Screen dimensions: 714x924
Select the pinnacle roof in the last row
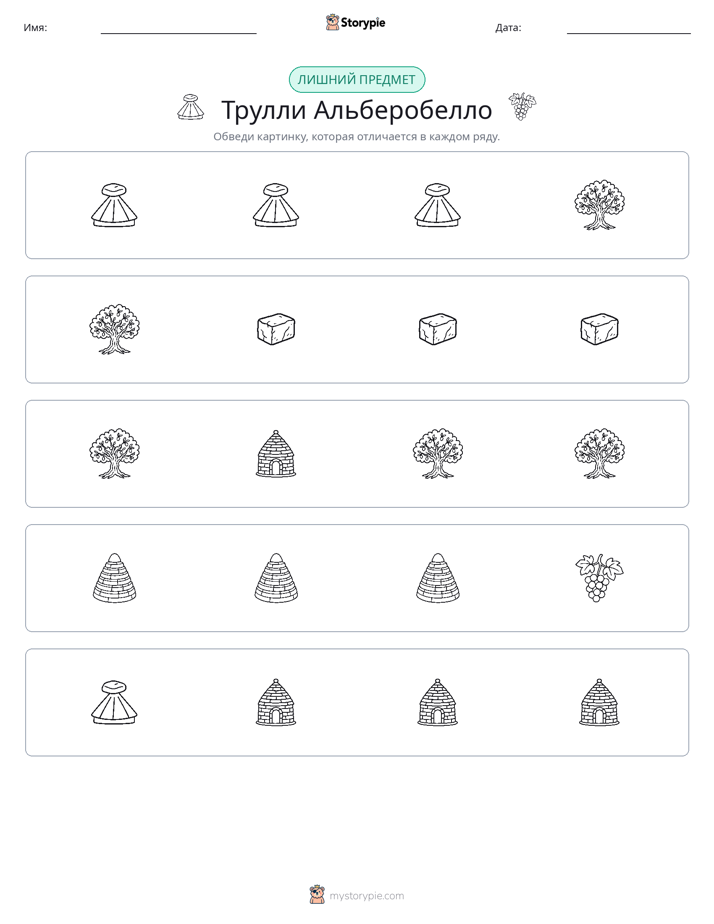pyautogui.click(x=114, y=702)
